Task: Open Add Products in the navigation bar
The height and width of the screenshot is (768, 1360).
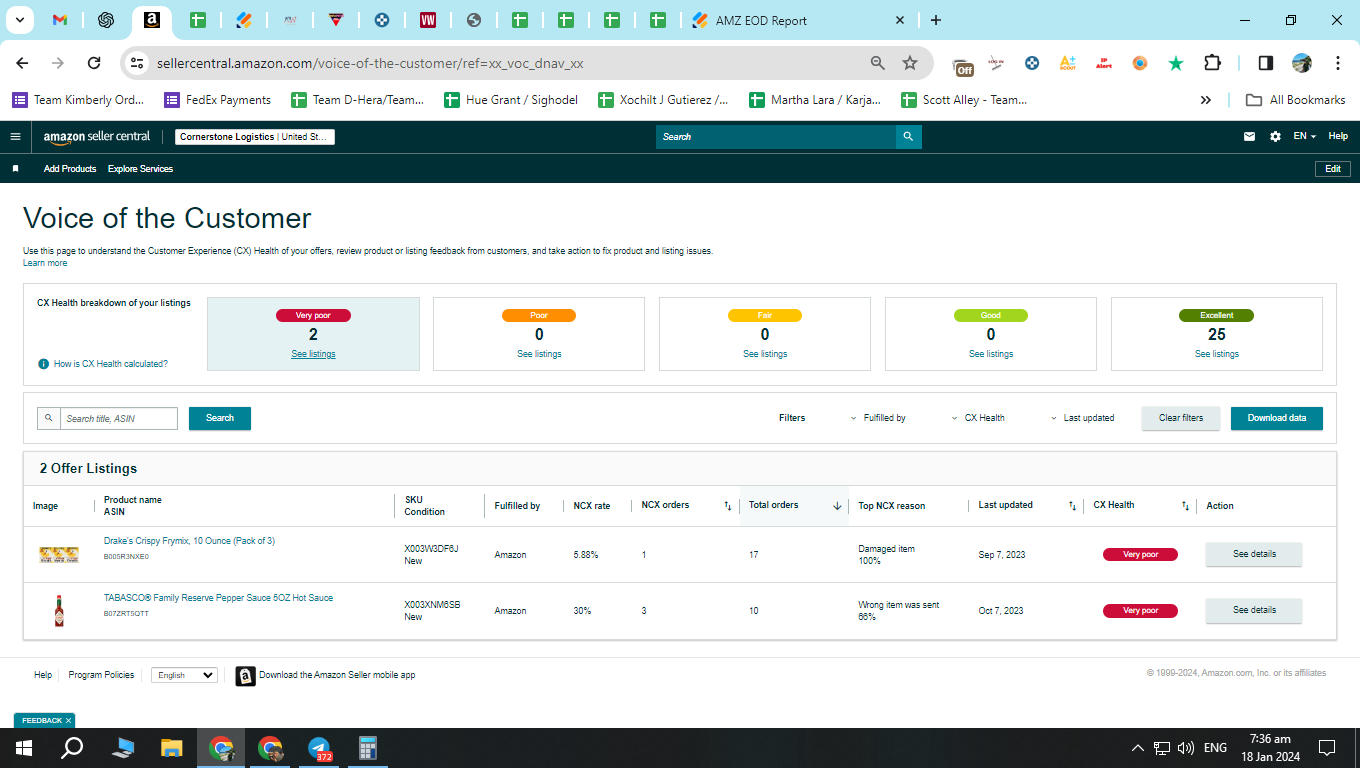Action: point(70,169)
